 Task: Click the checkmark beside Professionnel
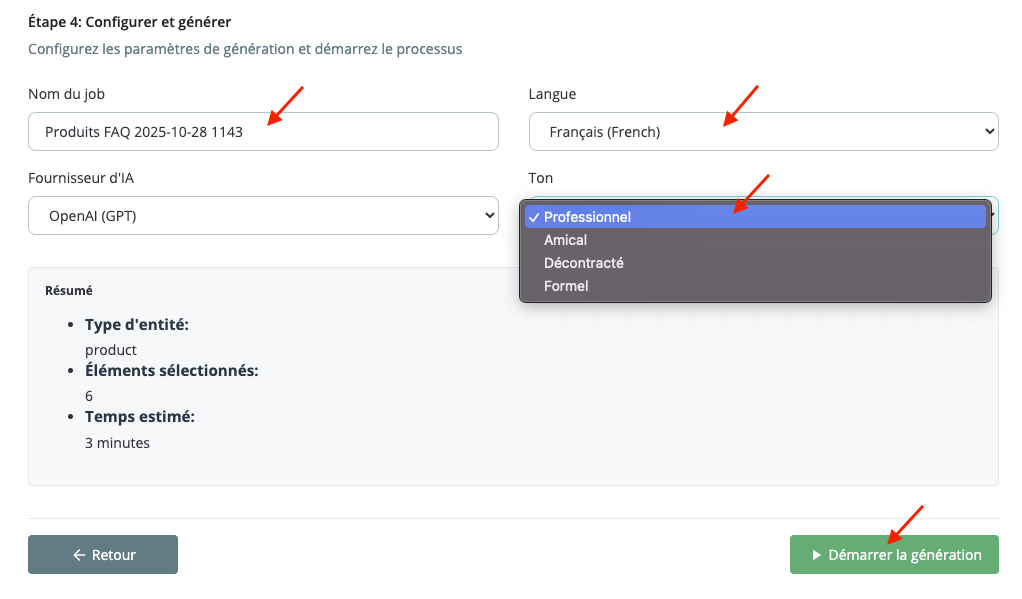tap(534, 217)
